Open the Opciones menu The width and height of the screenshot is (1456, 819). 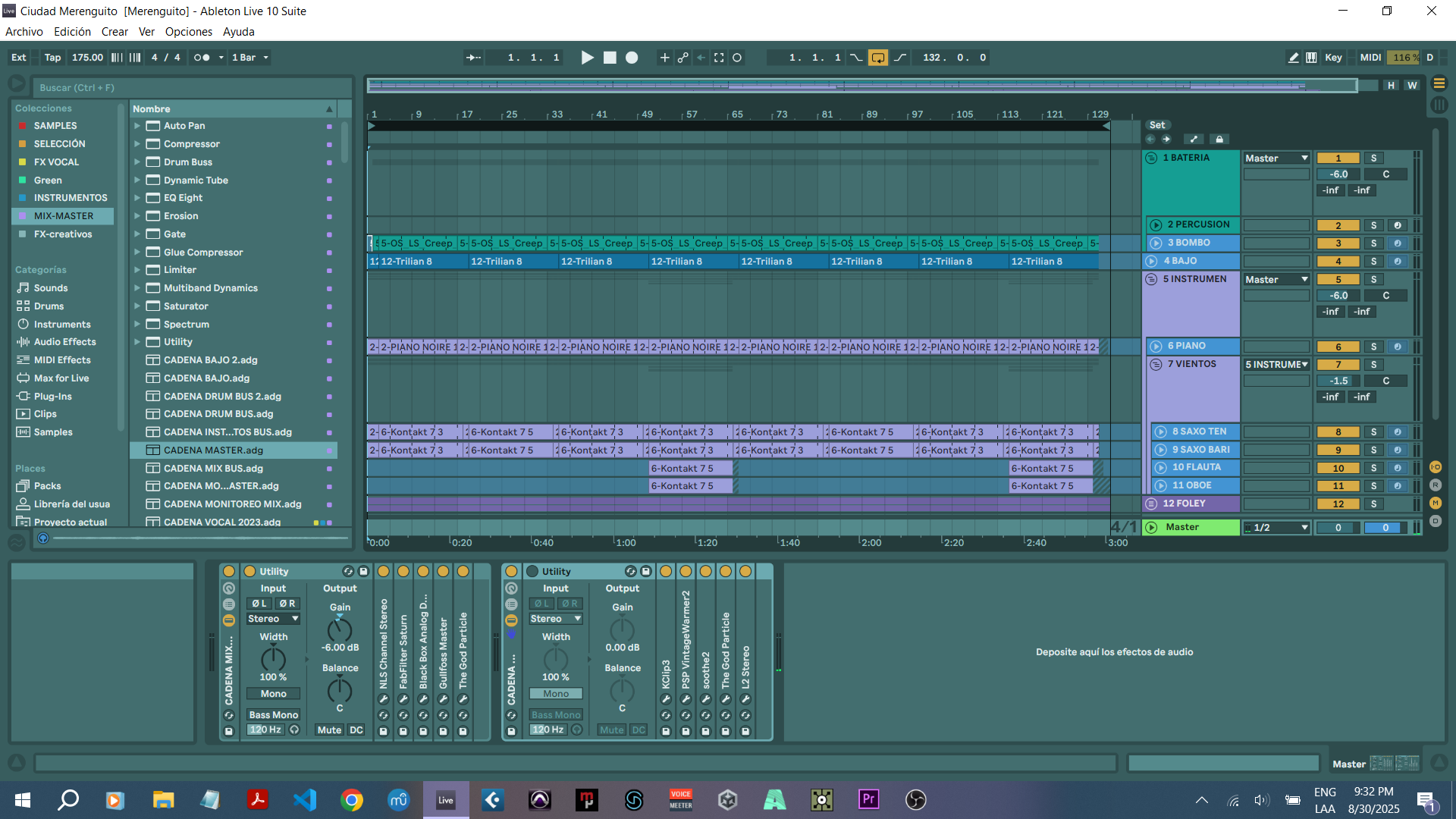(x=188, y=32)
